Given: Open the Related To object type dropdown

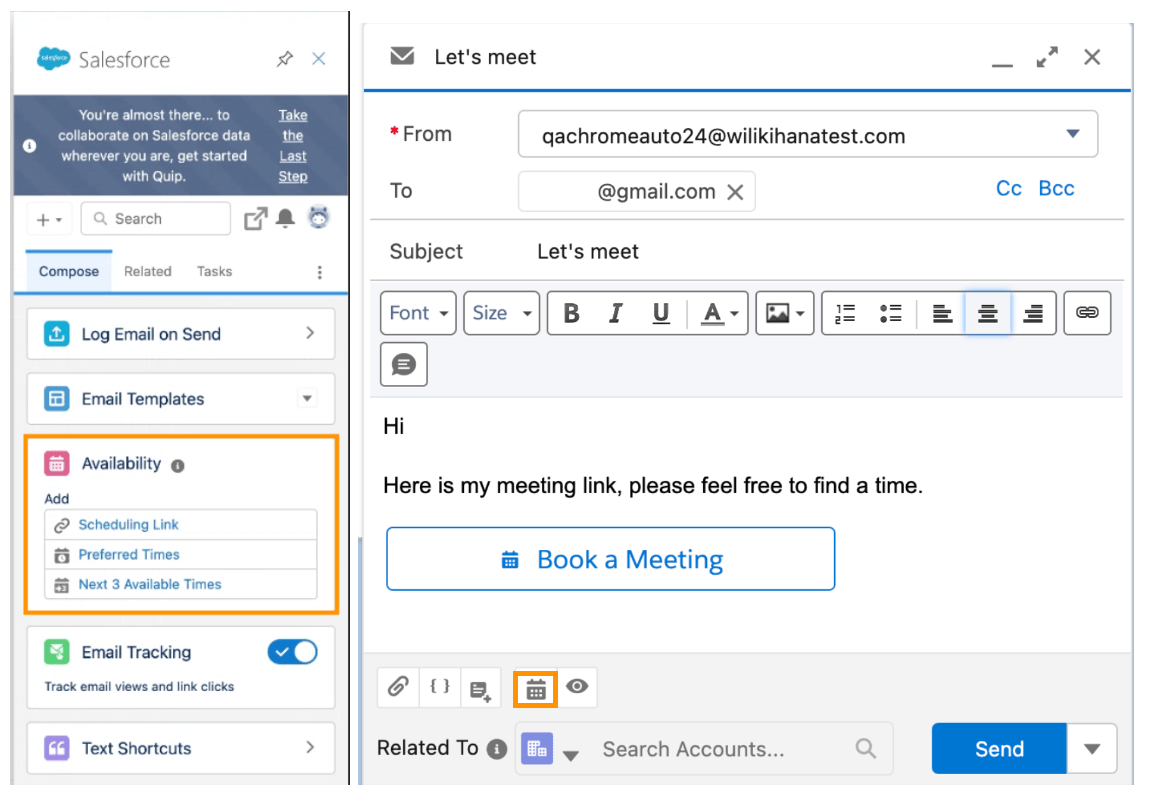Looking at the screenshot, I should click(x=550, y=749).
